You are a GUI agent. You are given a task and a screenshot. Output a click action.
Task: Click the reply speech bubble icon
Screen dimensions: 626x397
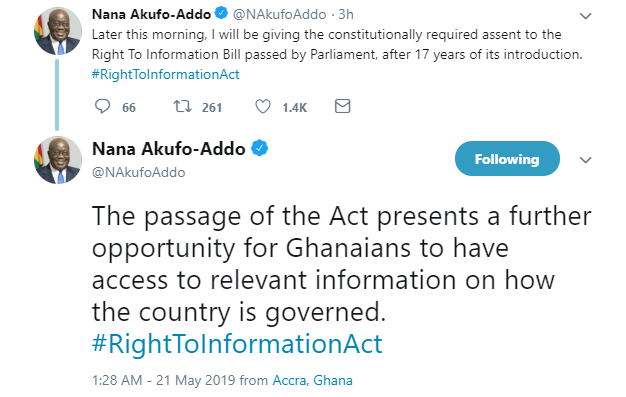point(102,107)
